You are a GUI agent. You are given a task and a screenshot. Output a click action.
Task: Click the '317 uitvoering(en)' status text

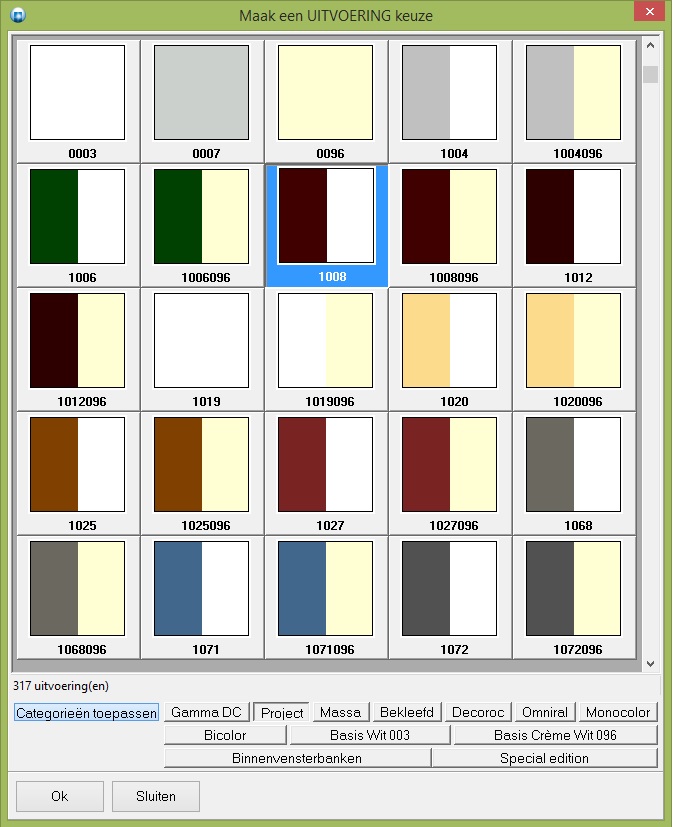point(61,686)
